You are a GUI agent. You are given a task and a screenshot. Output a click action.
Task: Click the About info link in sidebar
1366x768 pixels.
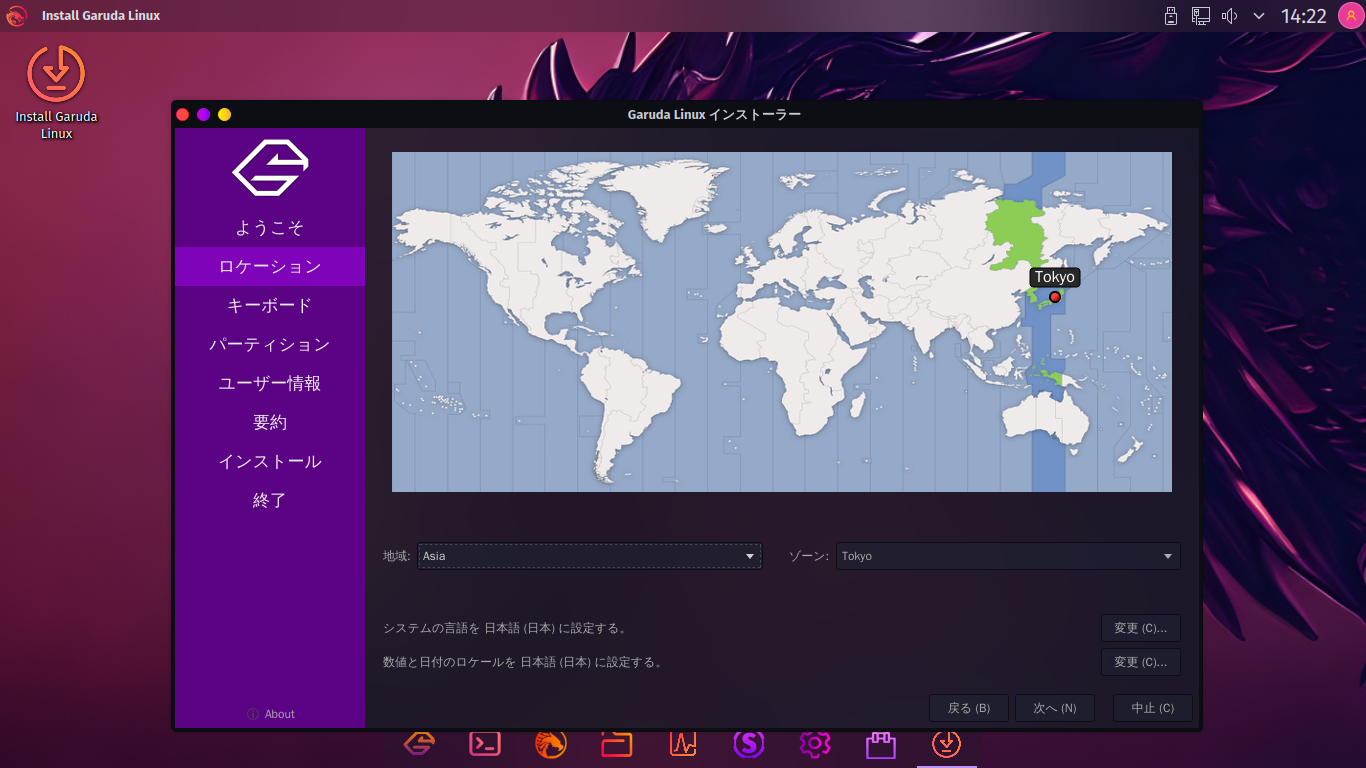click(x=270, y=714)
